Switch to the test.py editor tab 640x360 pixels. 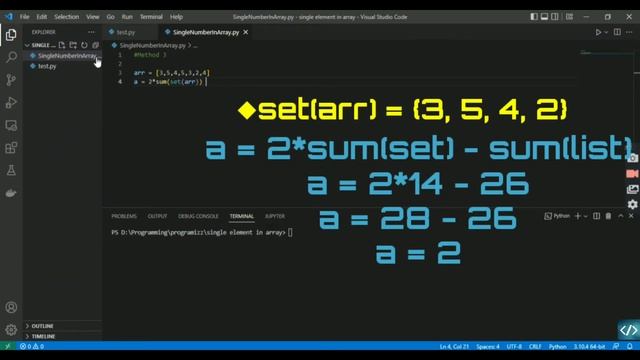coord(126,32)
